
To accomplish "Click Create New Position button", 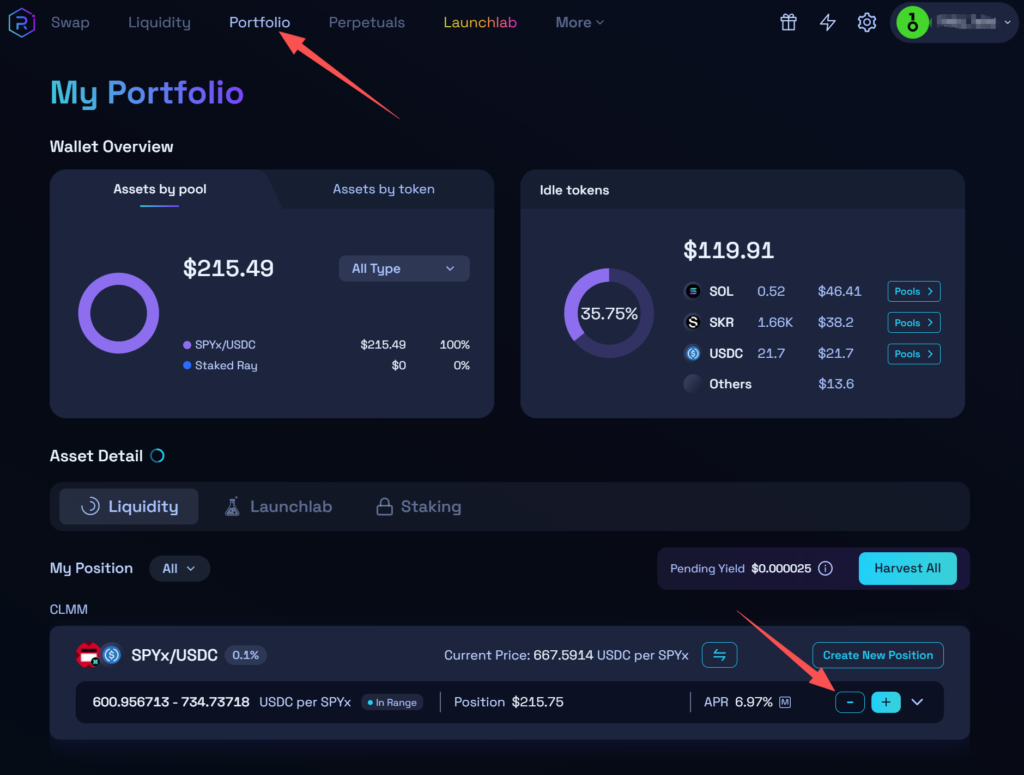I will pos(877,655).
